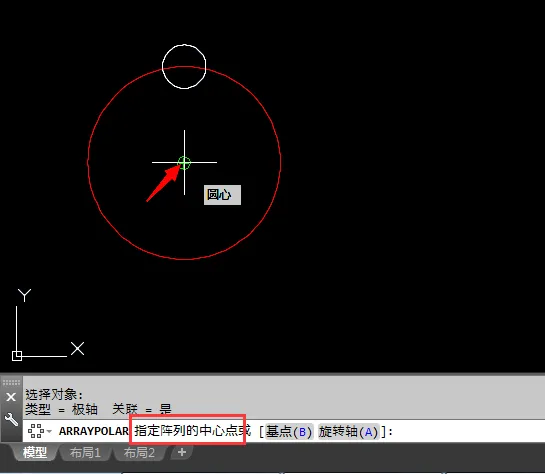545x474 pixels.
Task: Choose the 旋转轴(A) rotation axis option
Action: (348, 432)
